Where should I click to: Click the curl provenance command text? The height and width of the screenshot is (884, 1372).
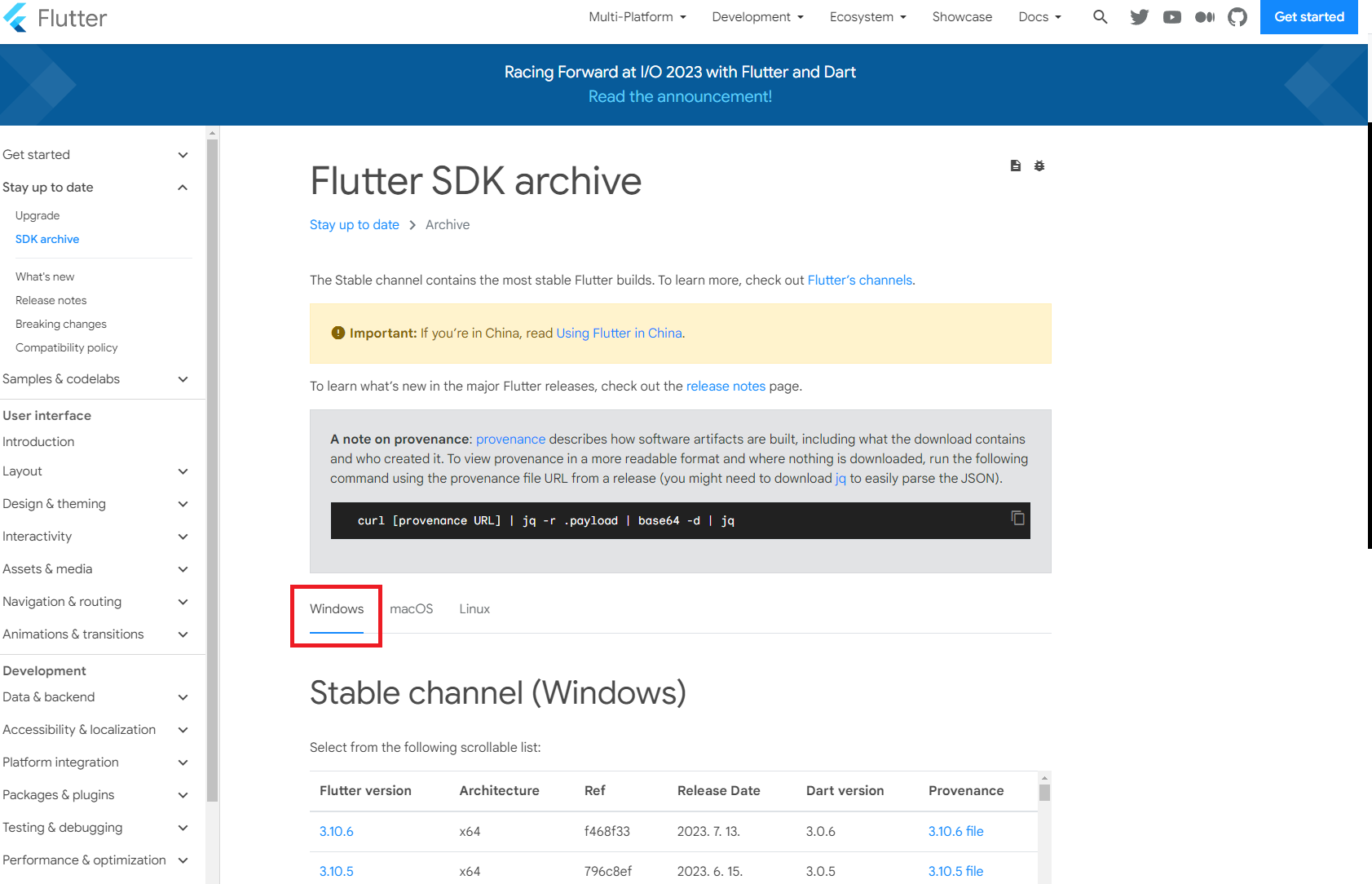(x=545, y=521)
